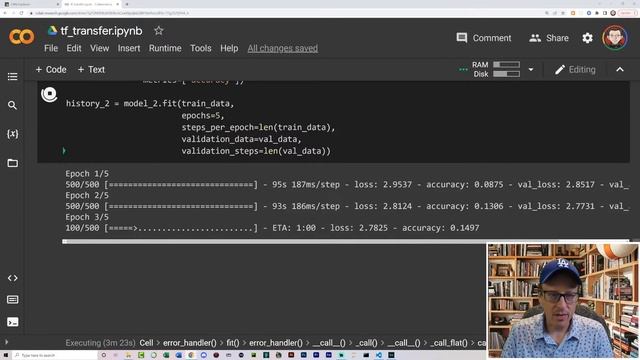Click the validation_steps code line
640x360 pixels.
pyautogui.click(x=256, y=151)
